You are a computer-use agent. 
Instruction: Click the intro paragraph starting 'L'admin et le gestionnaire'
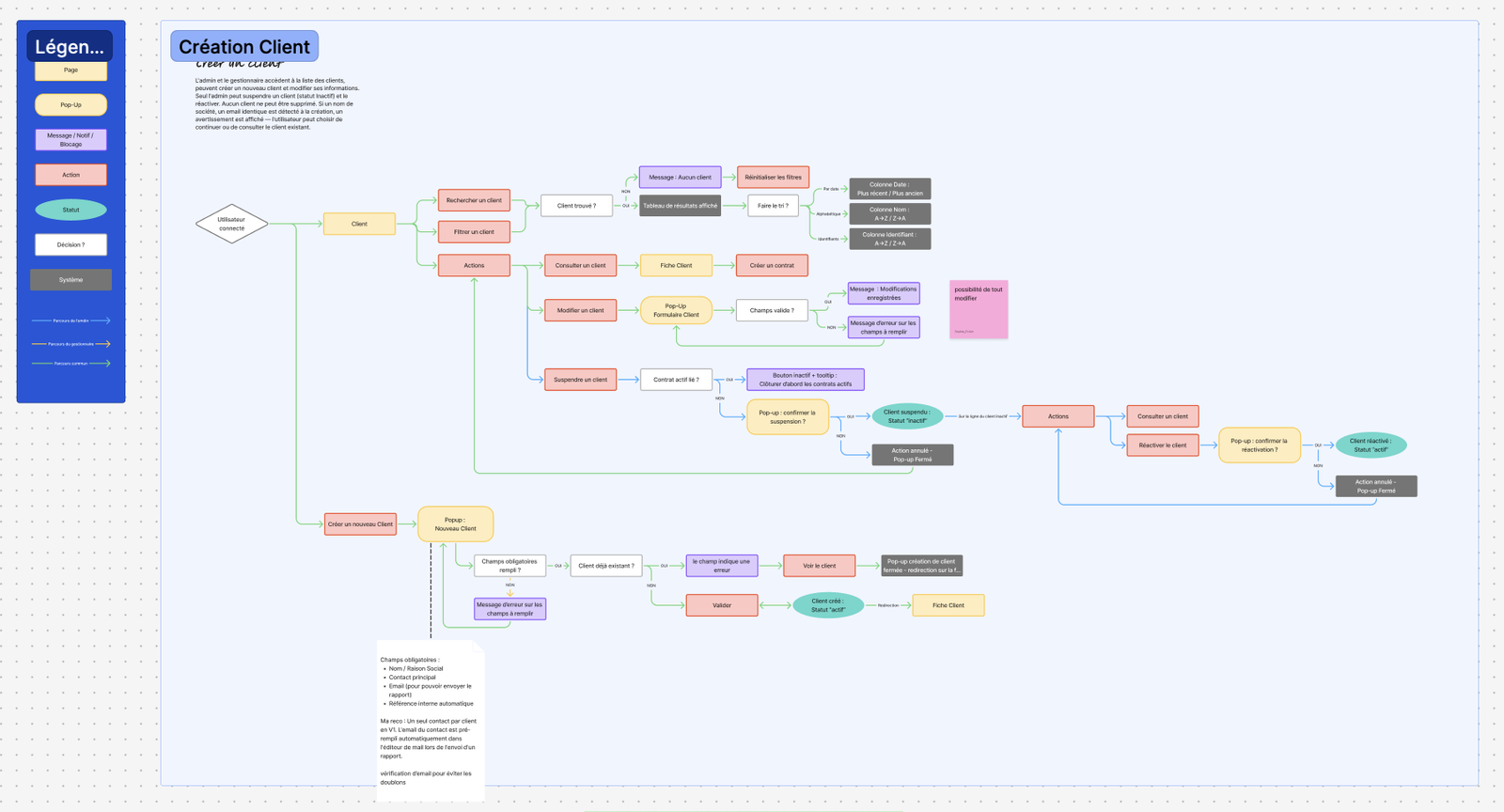pyautogui.click(x=278, y=103)
